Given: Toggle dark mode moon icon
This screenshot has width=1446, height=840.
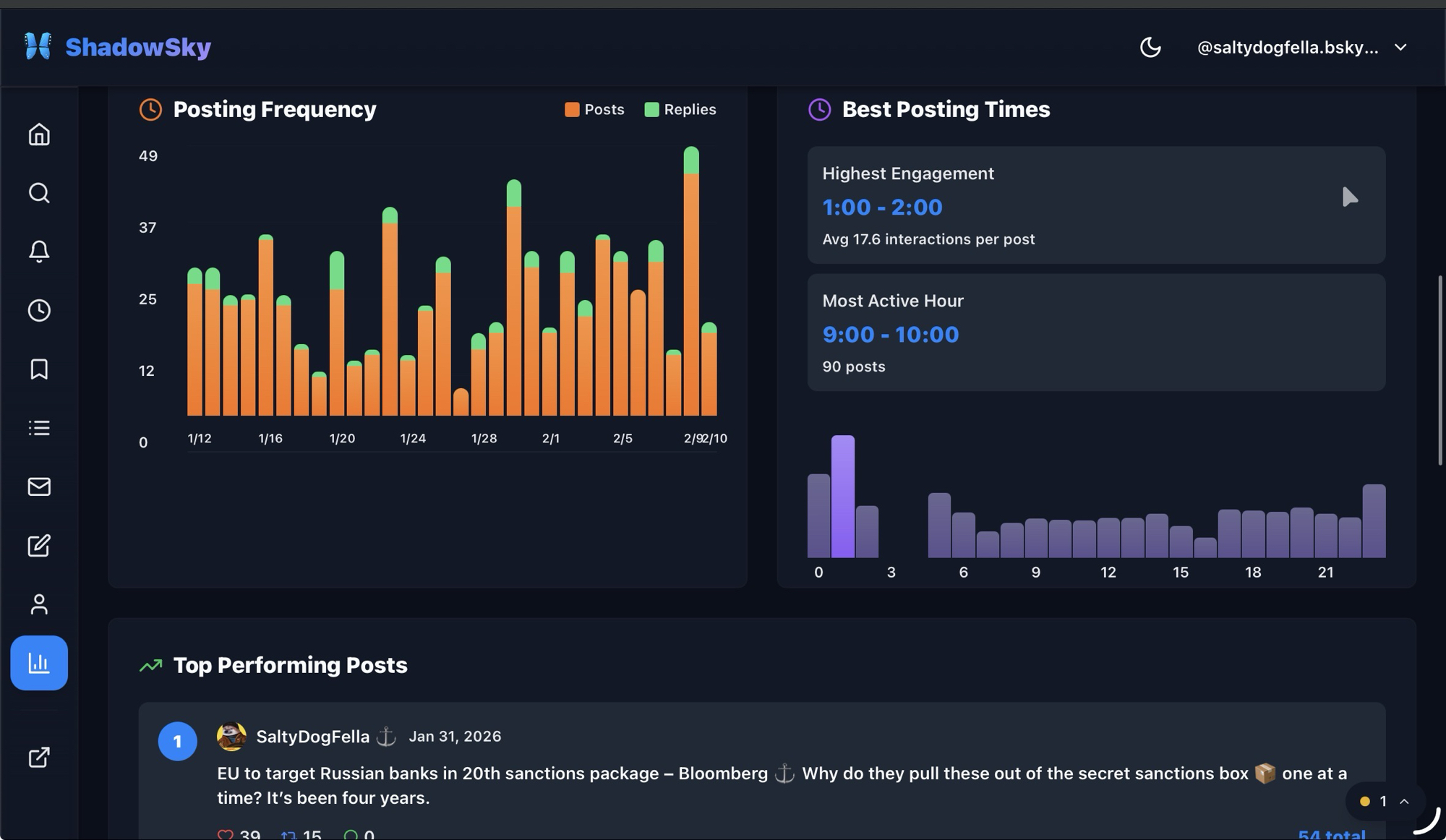Looking at the screenshot, I should (x=1150, y=48).
